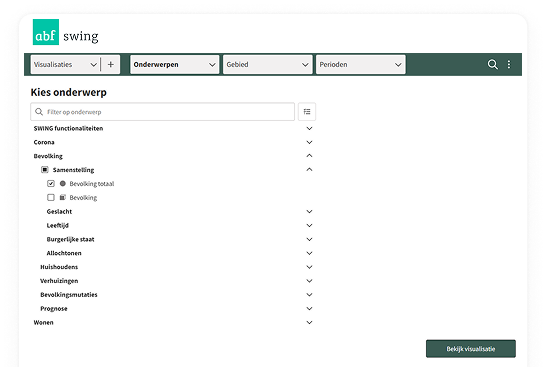Collapse the Bevolking category chevron

coord(309,156)
